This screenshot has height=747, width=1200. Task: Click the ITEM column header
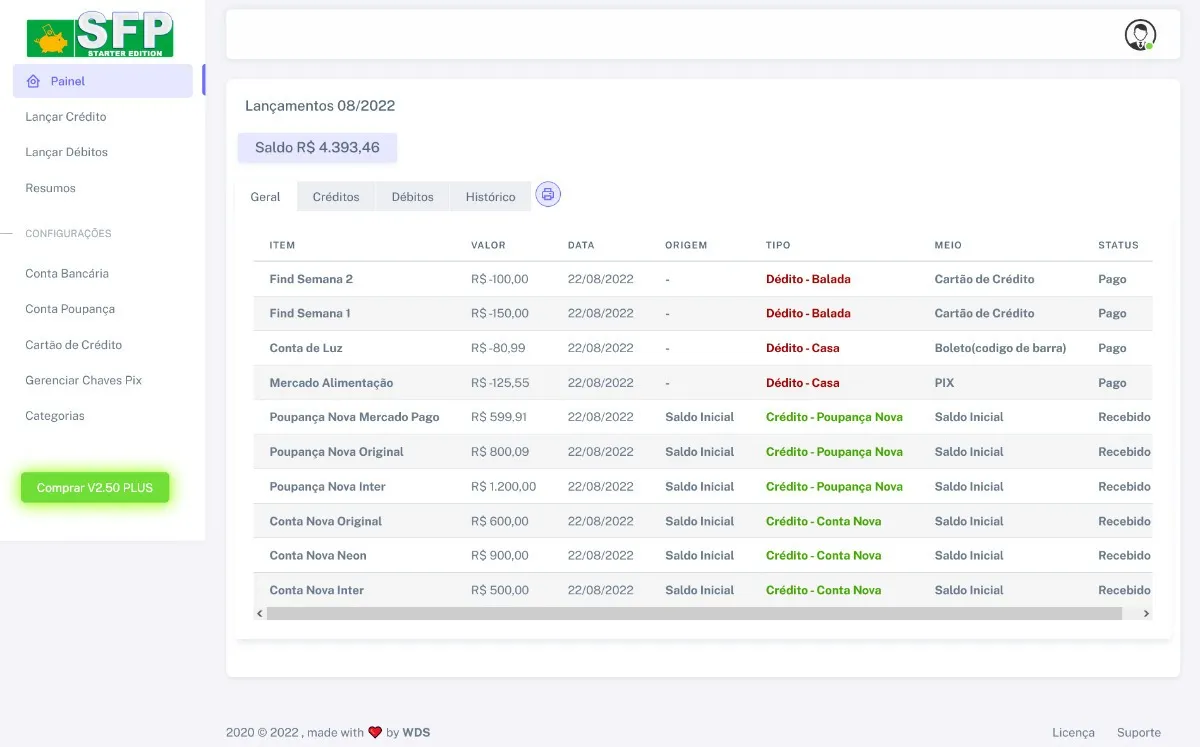pos(282,245)
